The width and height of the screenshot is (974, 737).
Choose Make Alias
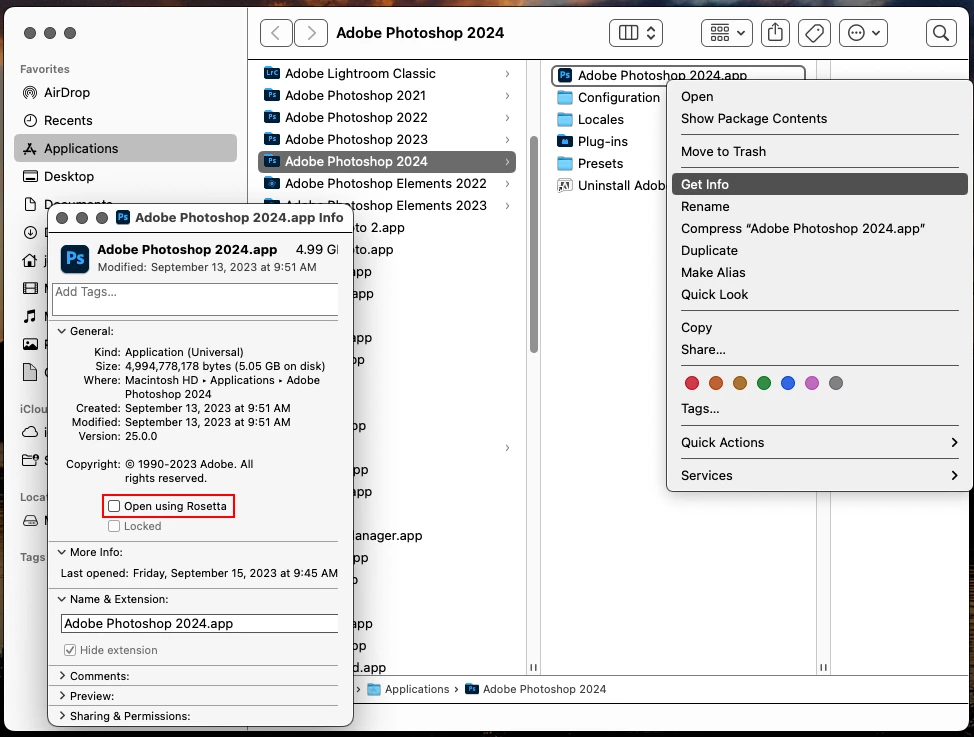(x=819, y=273)
